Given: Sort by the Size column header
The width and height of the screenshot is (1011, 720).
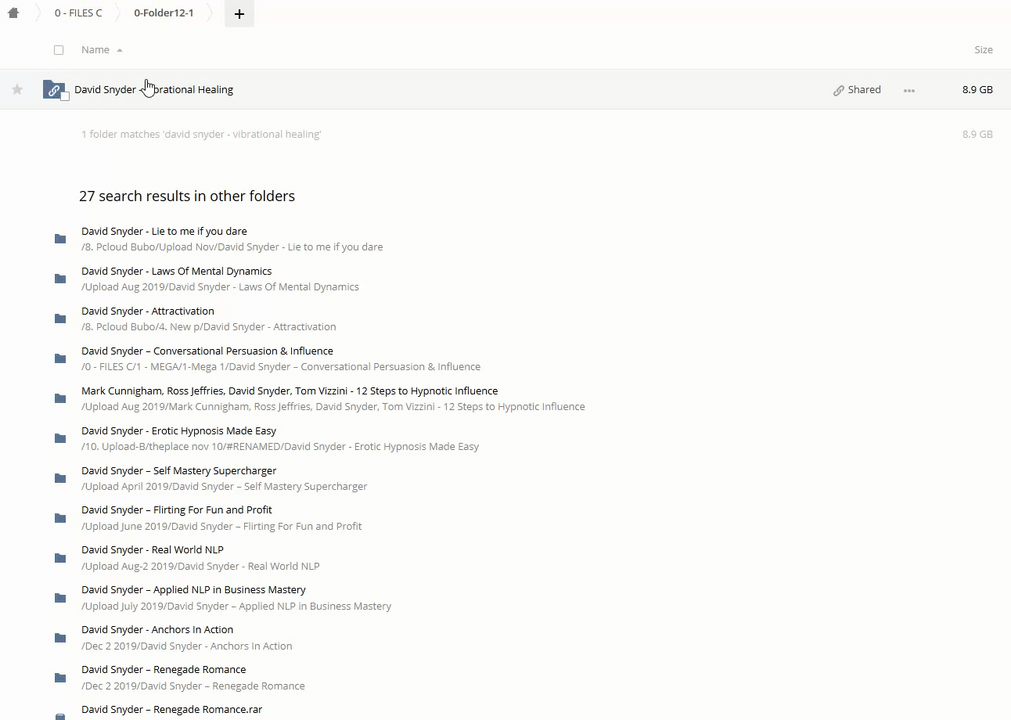Looking at the screenshot, I should (x=983, y=50).
